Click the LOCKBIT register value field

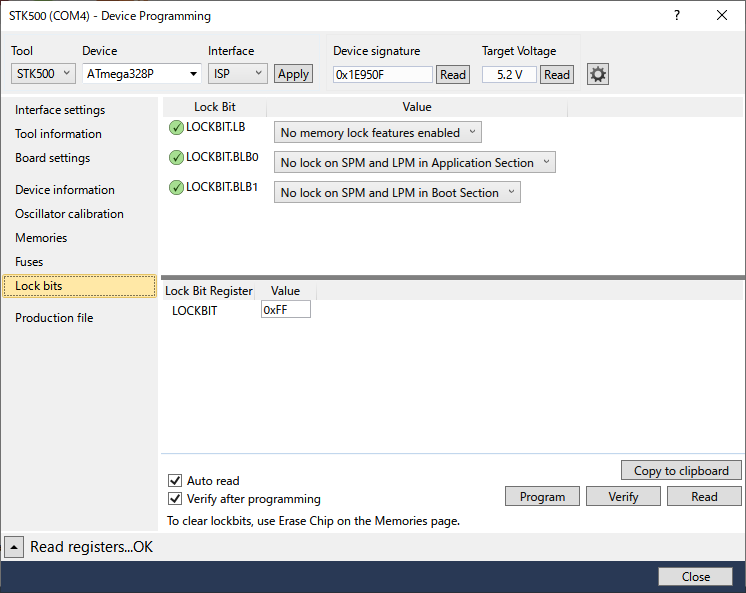point(285,309)
